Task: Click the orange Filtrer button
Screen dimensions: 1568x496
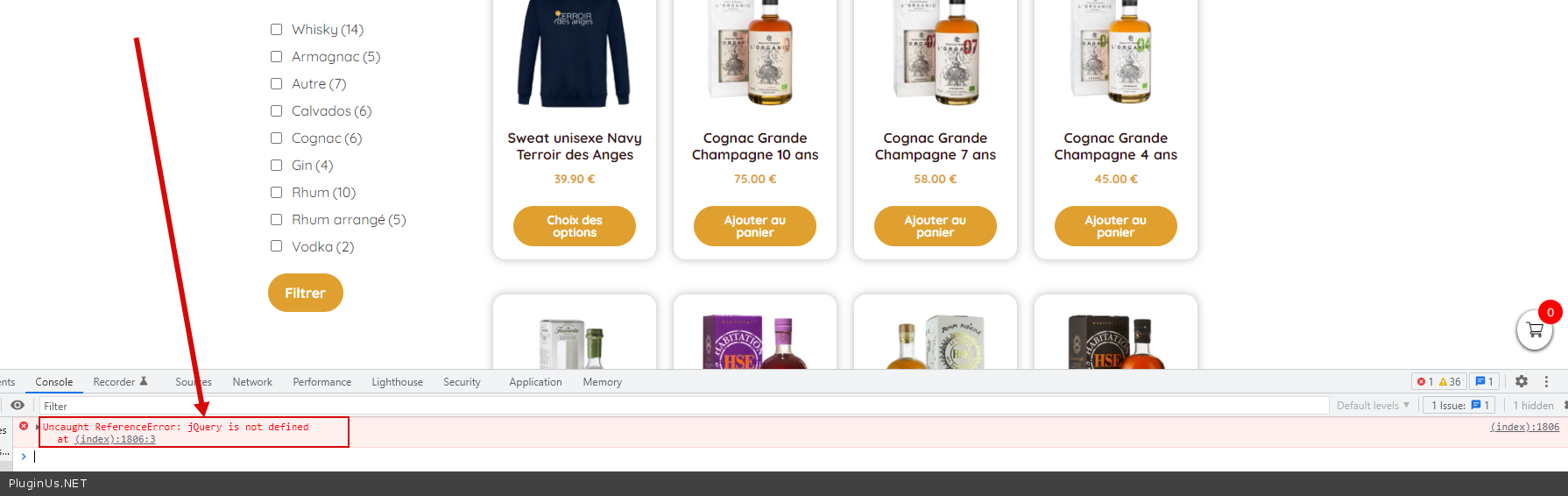Action: pyautogui.click(x=306, y=293)
